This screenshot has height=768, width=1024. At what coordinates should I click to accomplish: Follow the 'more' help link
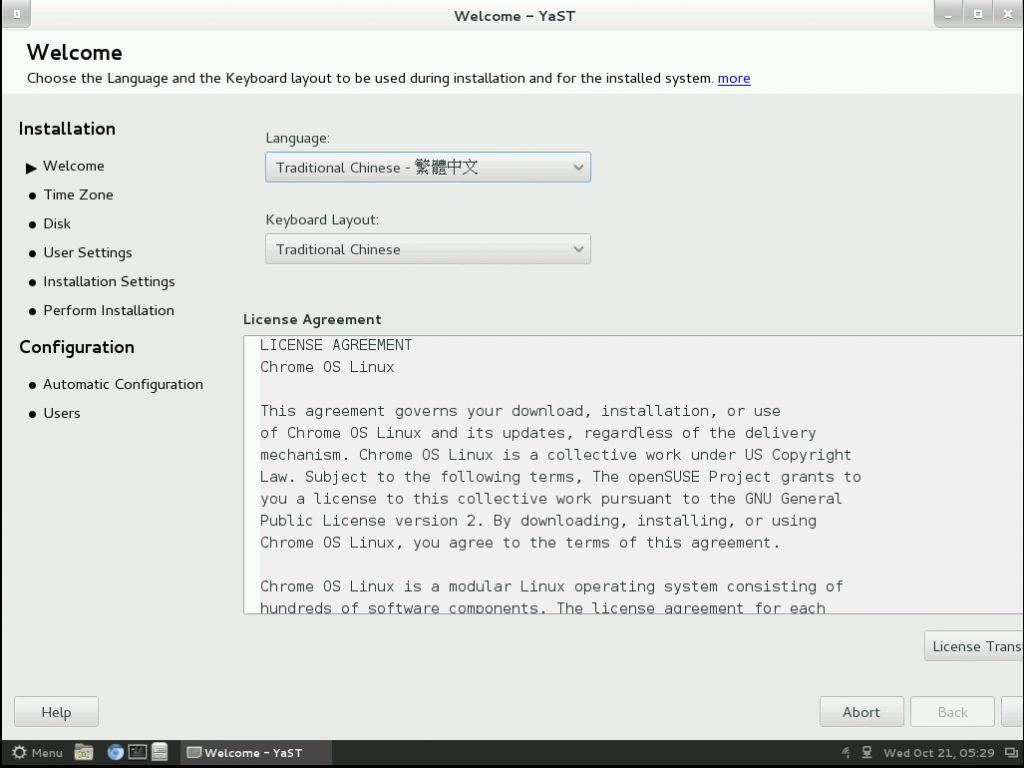tap(733, 78)
